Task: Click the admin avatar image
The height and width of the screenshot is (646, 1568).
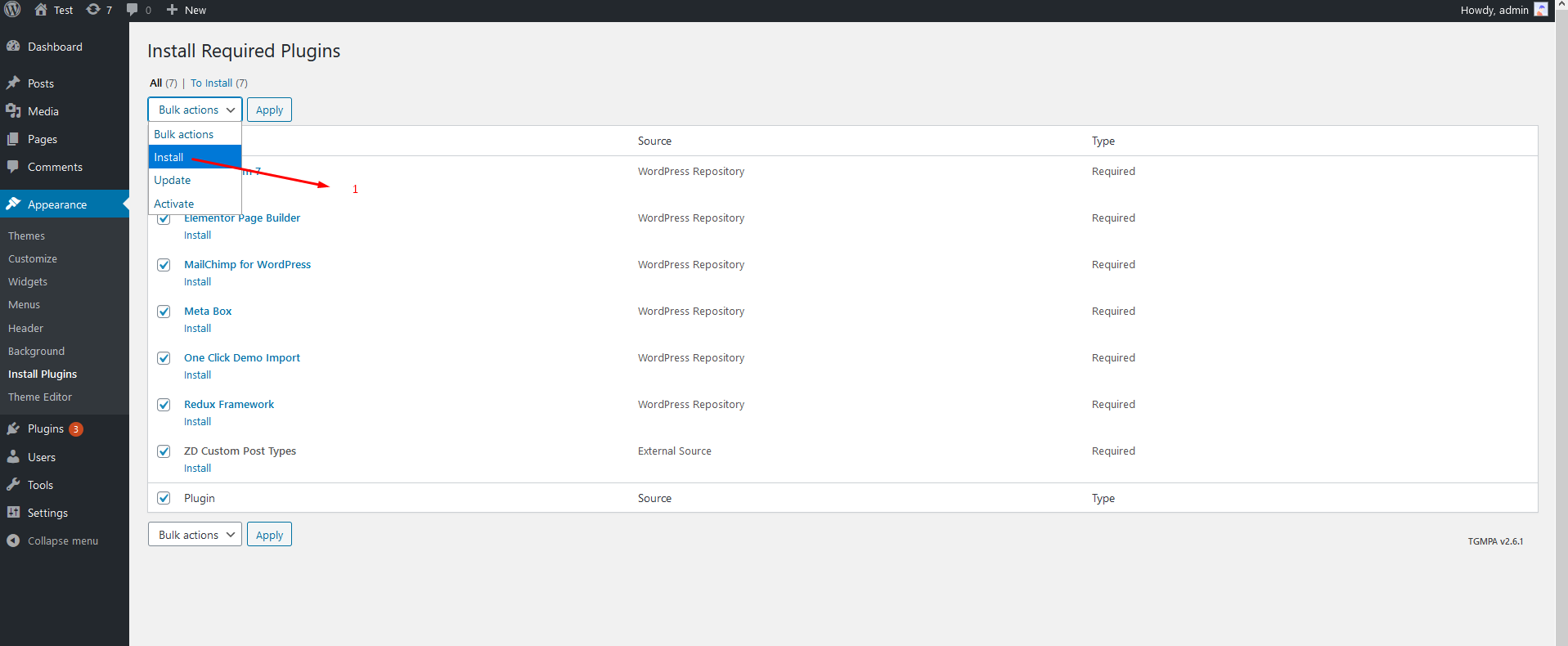Action: pyautogui.click(x=1541, y=10)
